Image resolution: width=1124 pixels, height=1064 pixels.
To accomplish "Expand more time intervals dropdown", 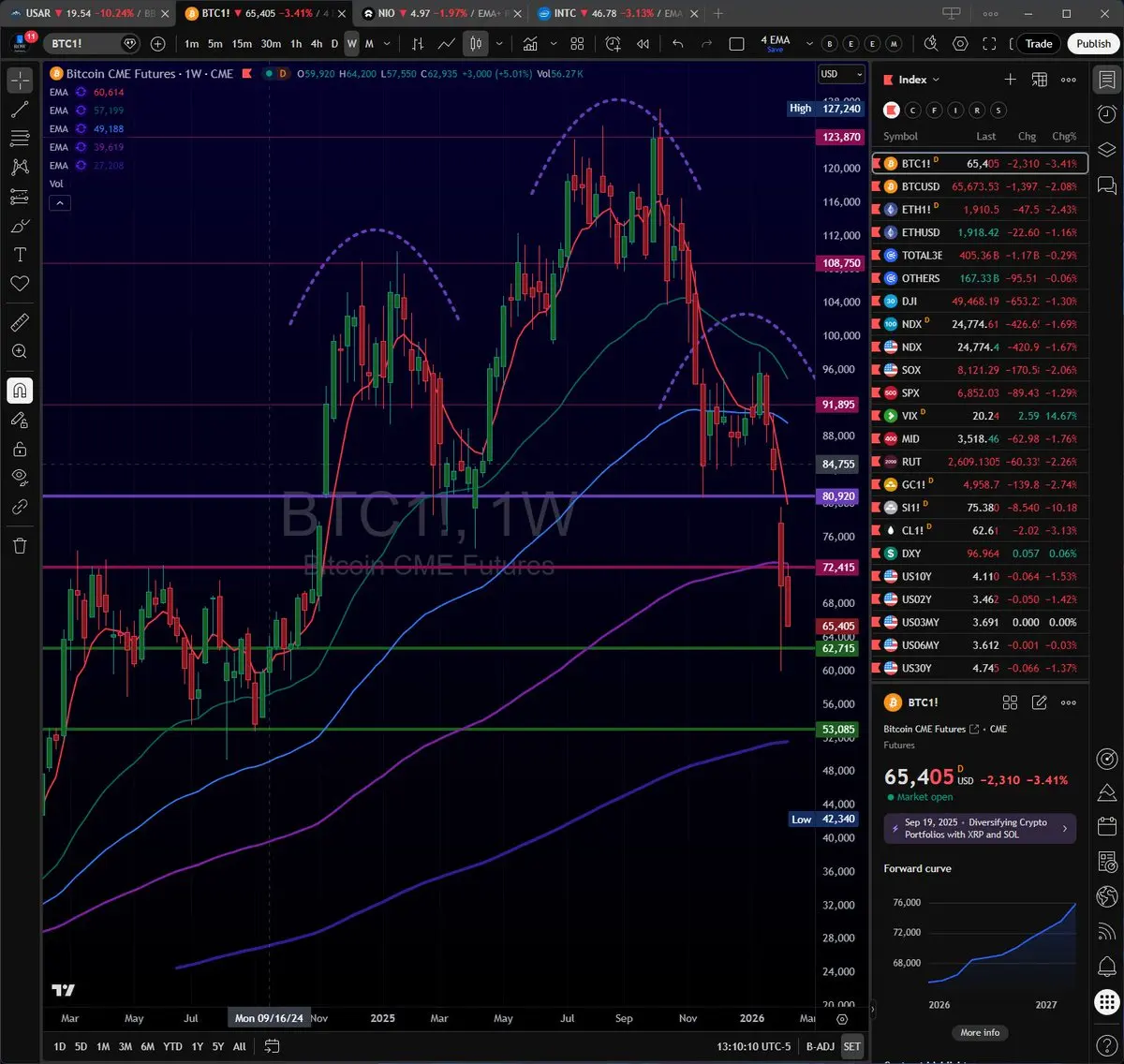I will tap(387, 44).
